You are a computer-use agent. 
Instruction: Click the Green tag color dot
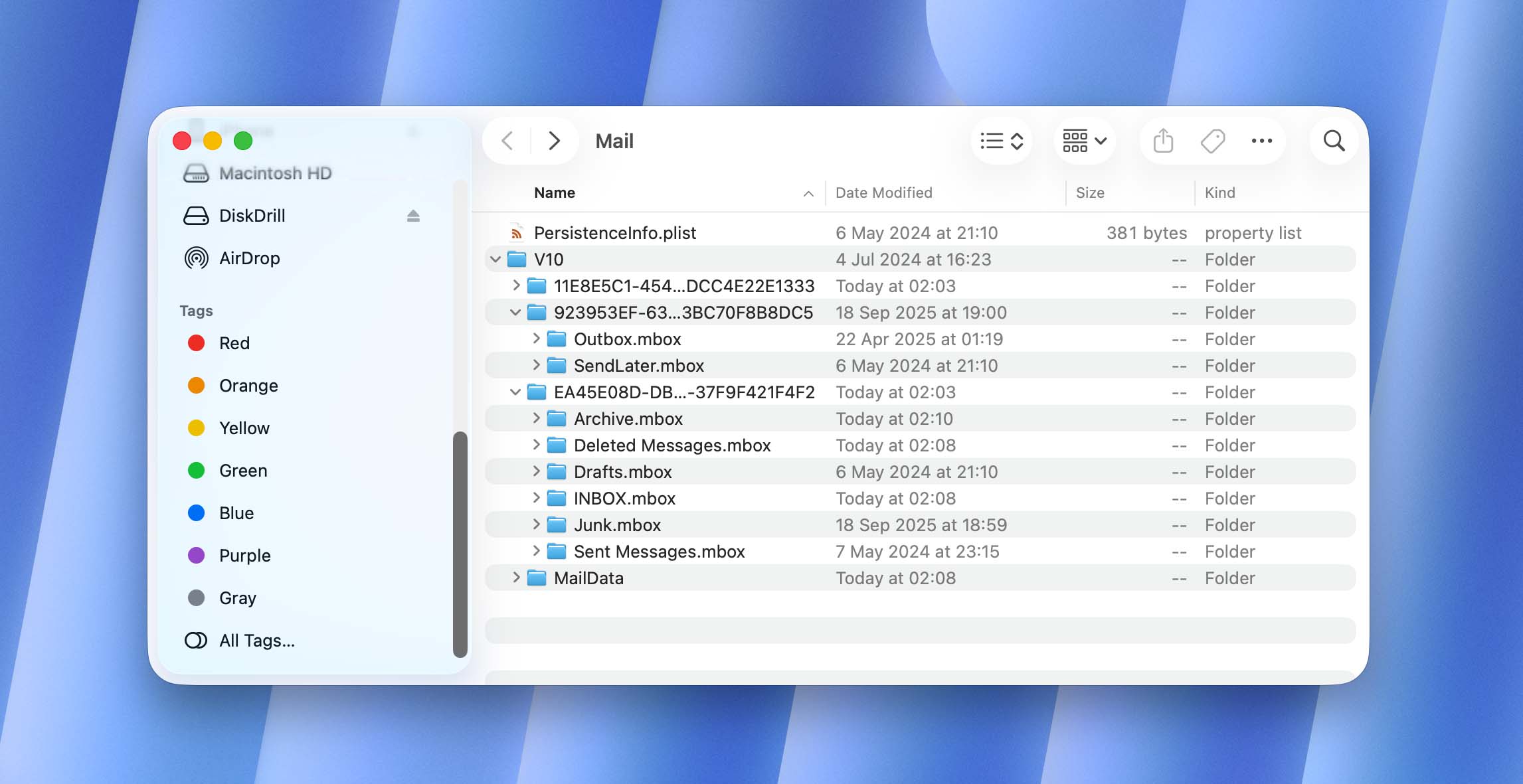196,470
